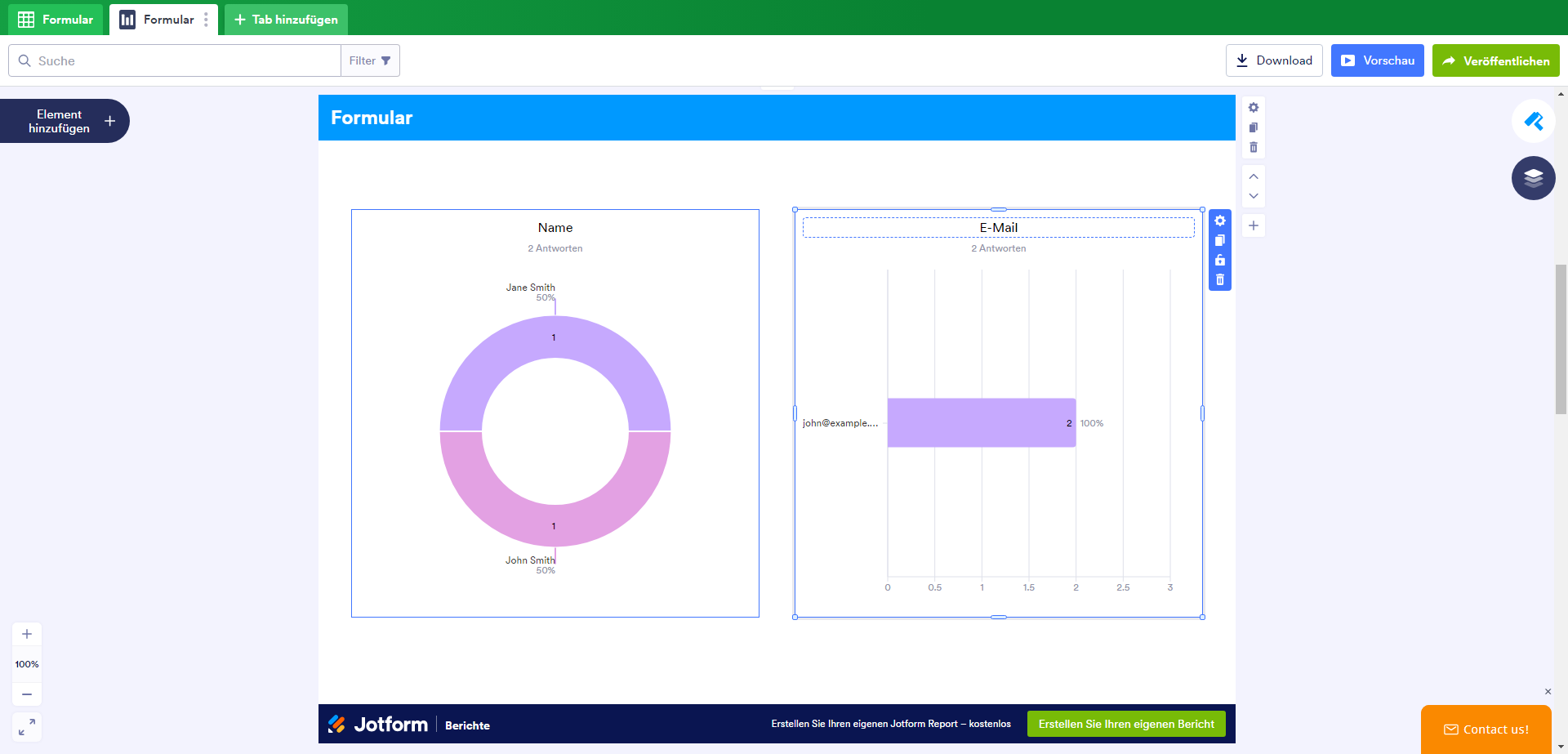The width and height of the screenshot is (1568, 754).
Task: Toggle the lock on E-Mail chart
Action: [x=1219, y=260]
